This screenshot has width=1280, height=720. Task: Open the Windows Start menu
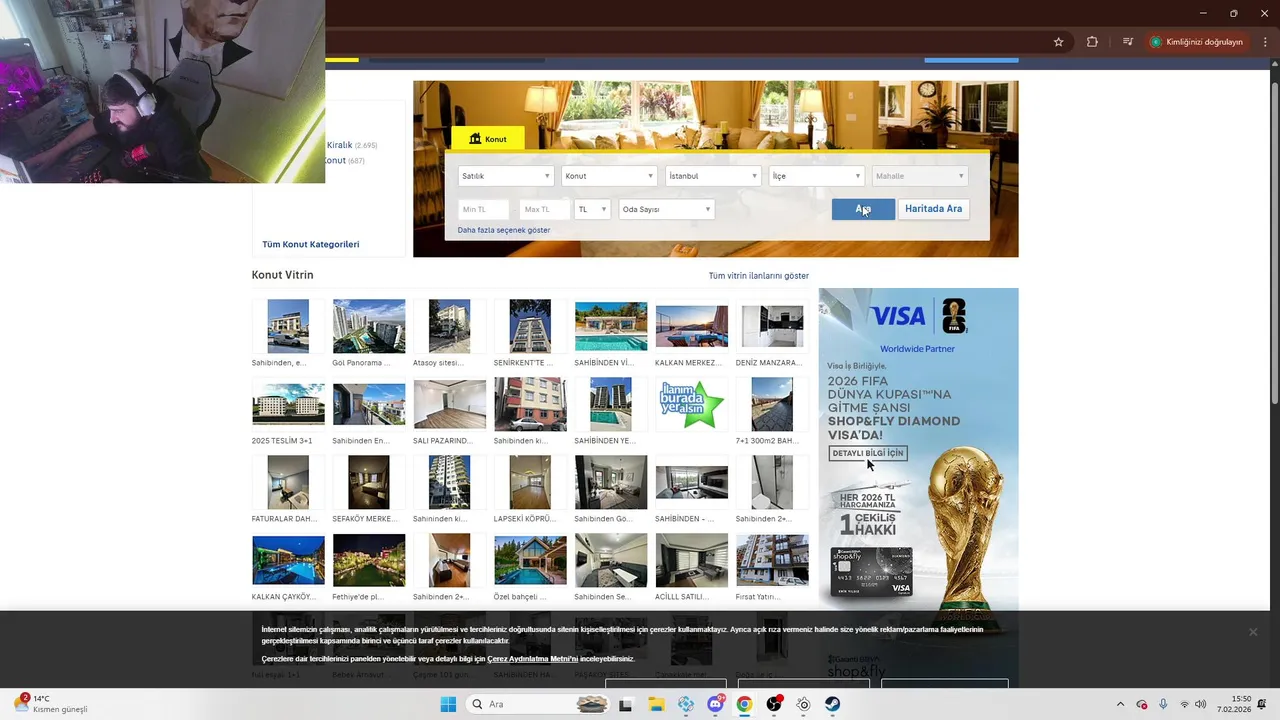point(448,704)
